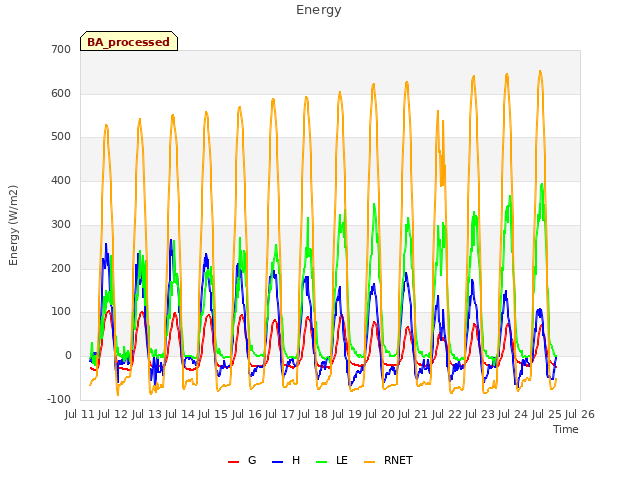Click the Jul 19 x-axis label

tap(347, 415)
